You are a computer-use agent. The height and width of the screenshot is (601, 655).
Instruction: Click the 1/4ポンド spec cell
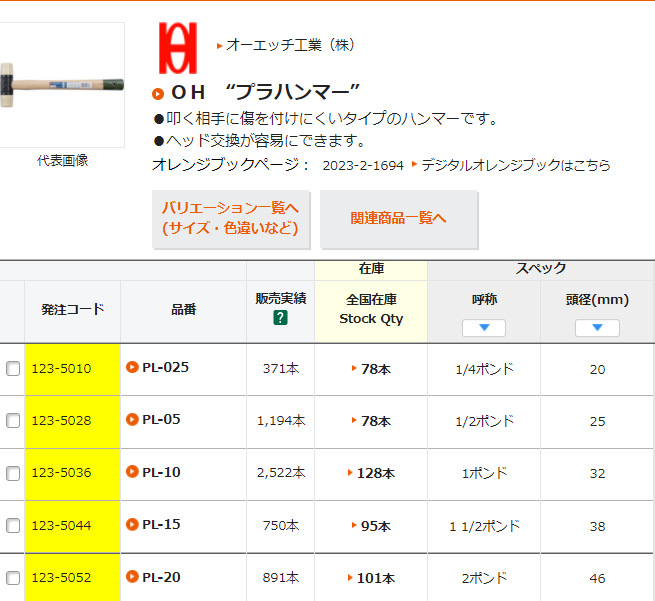coord(484,369)
